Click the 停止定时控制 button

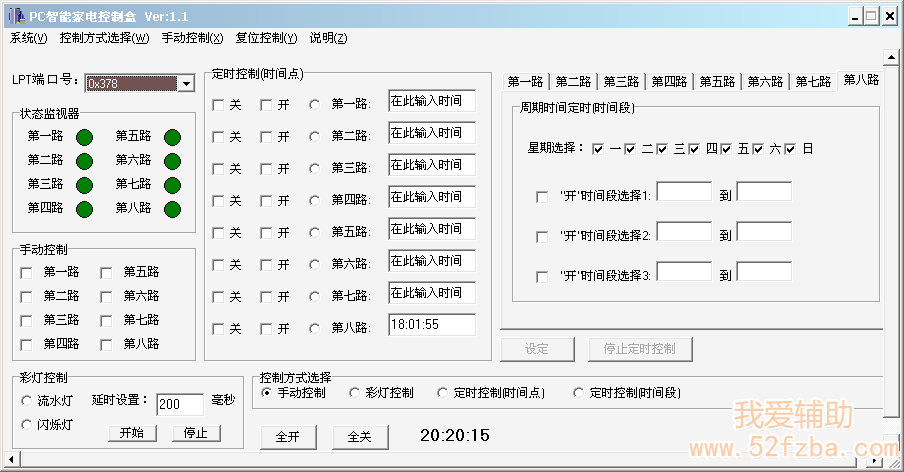coord(641,349)
